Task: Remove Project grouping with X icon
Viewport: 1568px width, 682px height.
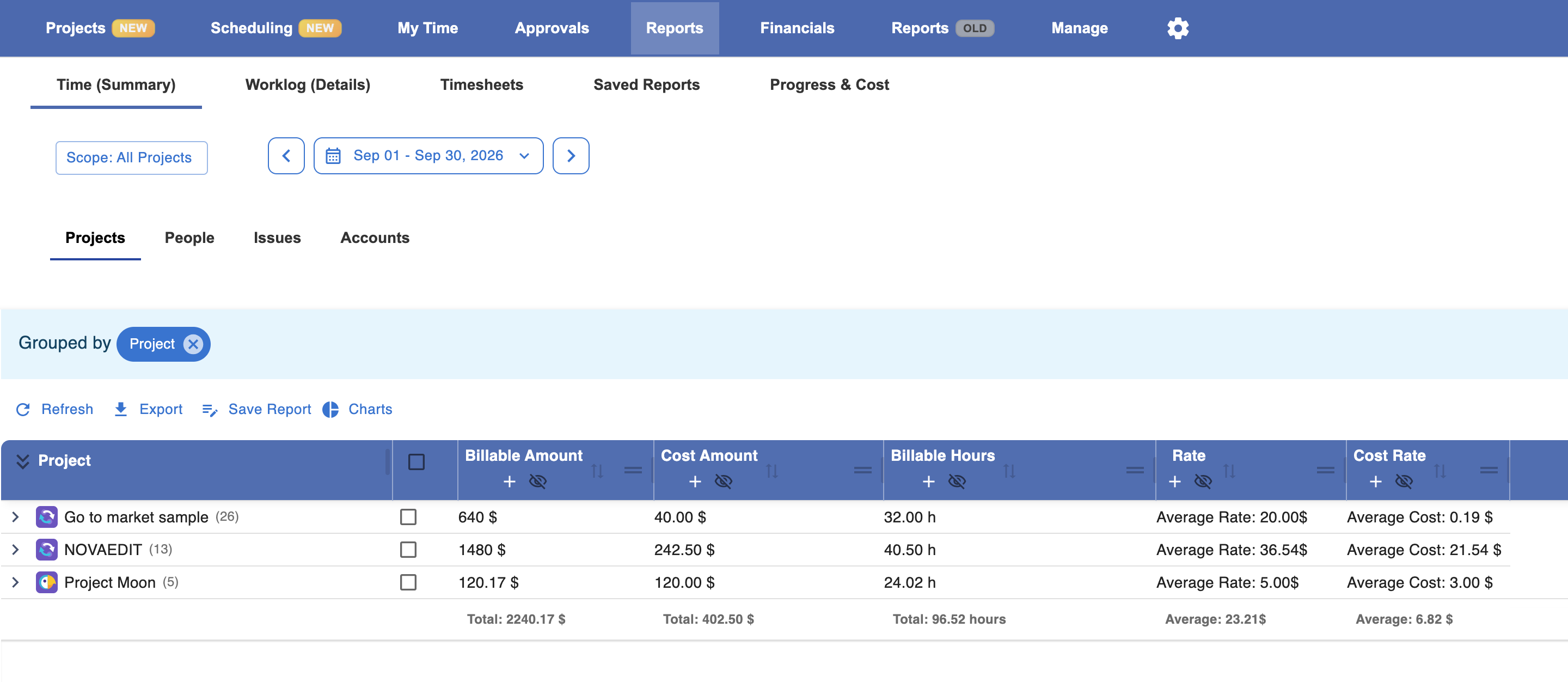Action: pyautogui.click(x=193, y=344)
